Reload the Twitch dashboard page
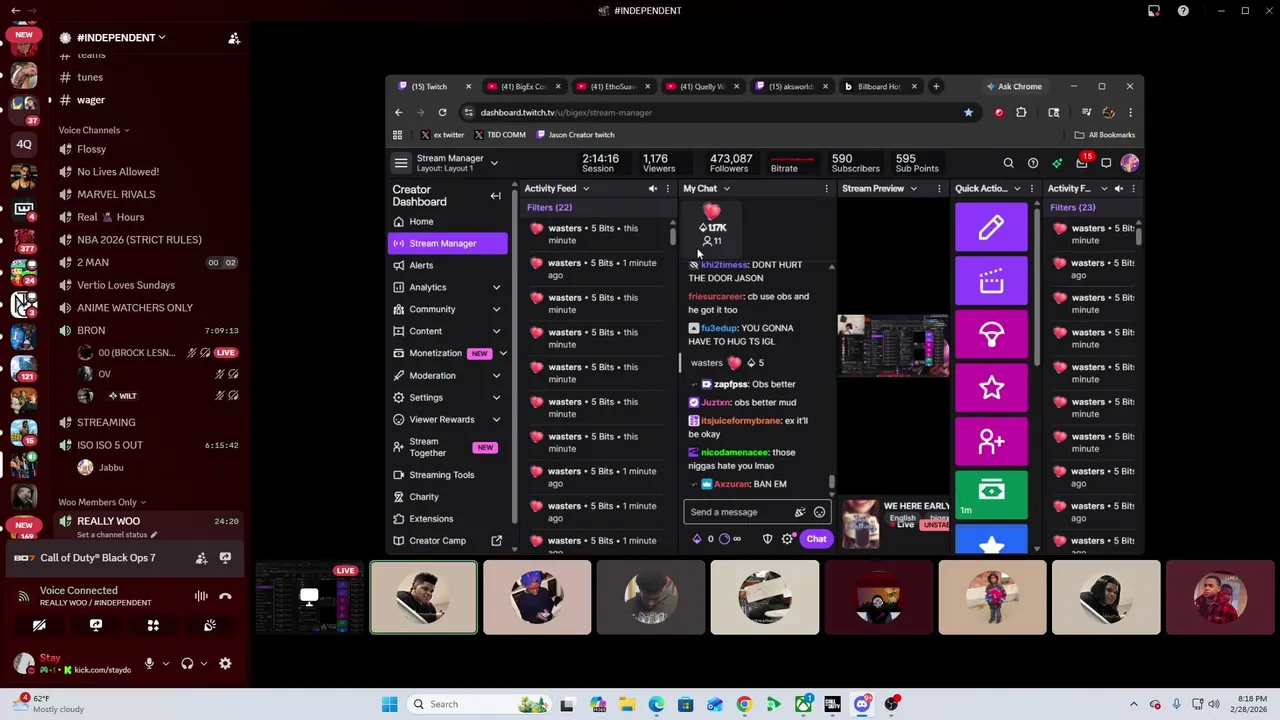This screenshot has height=720, width=1280. click(x=442, y=112)
